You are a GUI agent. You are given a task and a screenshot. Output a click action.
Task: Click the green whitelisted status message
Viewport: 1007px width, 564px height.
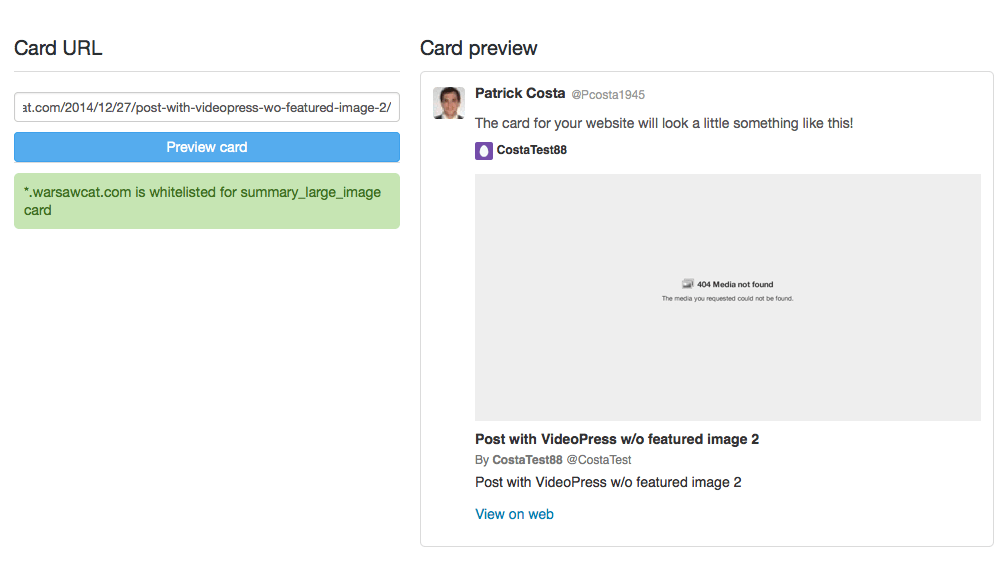[x=207, y=201]
